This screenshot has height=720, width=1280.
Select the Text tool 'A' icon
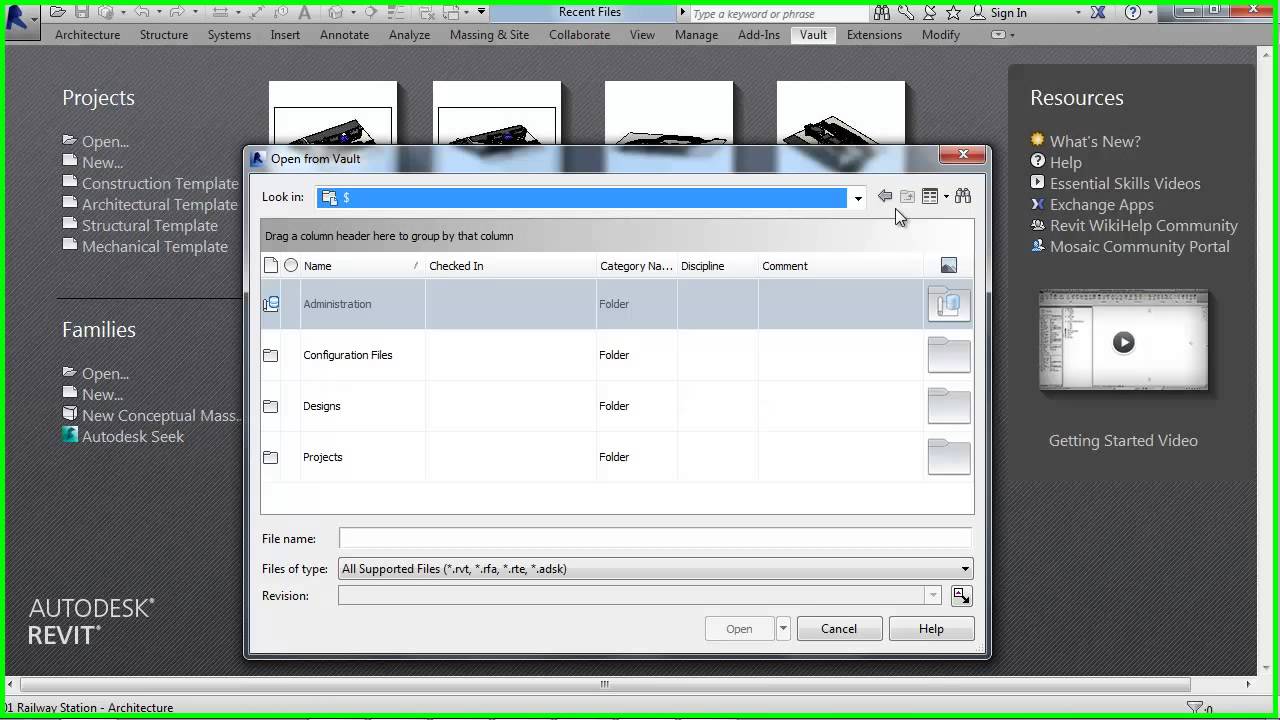(304, 12)
